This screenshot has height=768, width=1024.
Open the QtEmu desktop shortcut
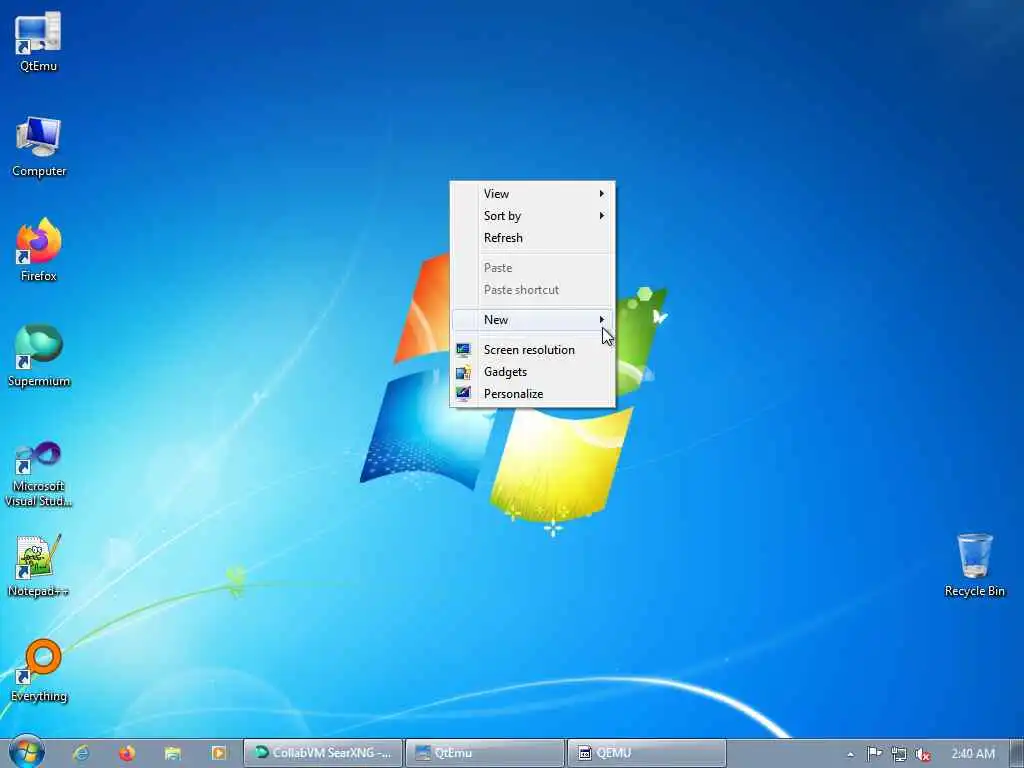pyautogui.click(x=38, y=42)
